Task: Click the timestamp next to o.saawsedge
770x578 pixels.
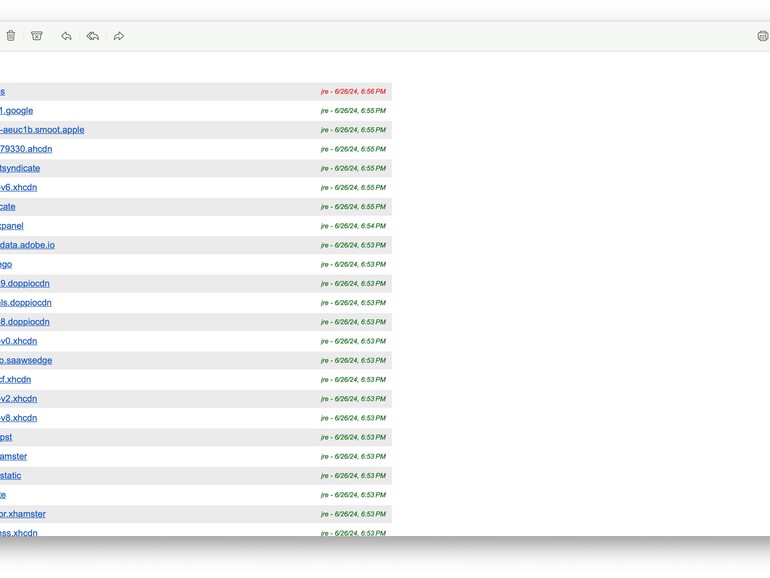Action: click(x=353, y=360)
